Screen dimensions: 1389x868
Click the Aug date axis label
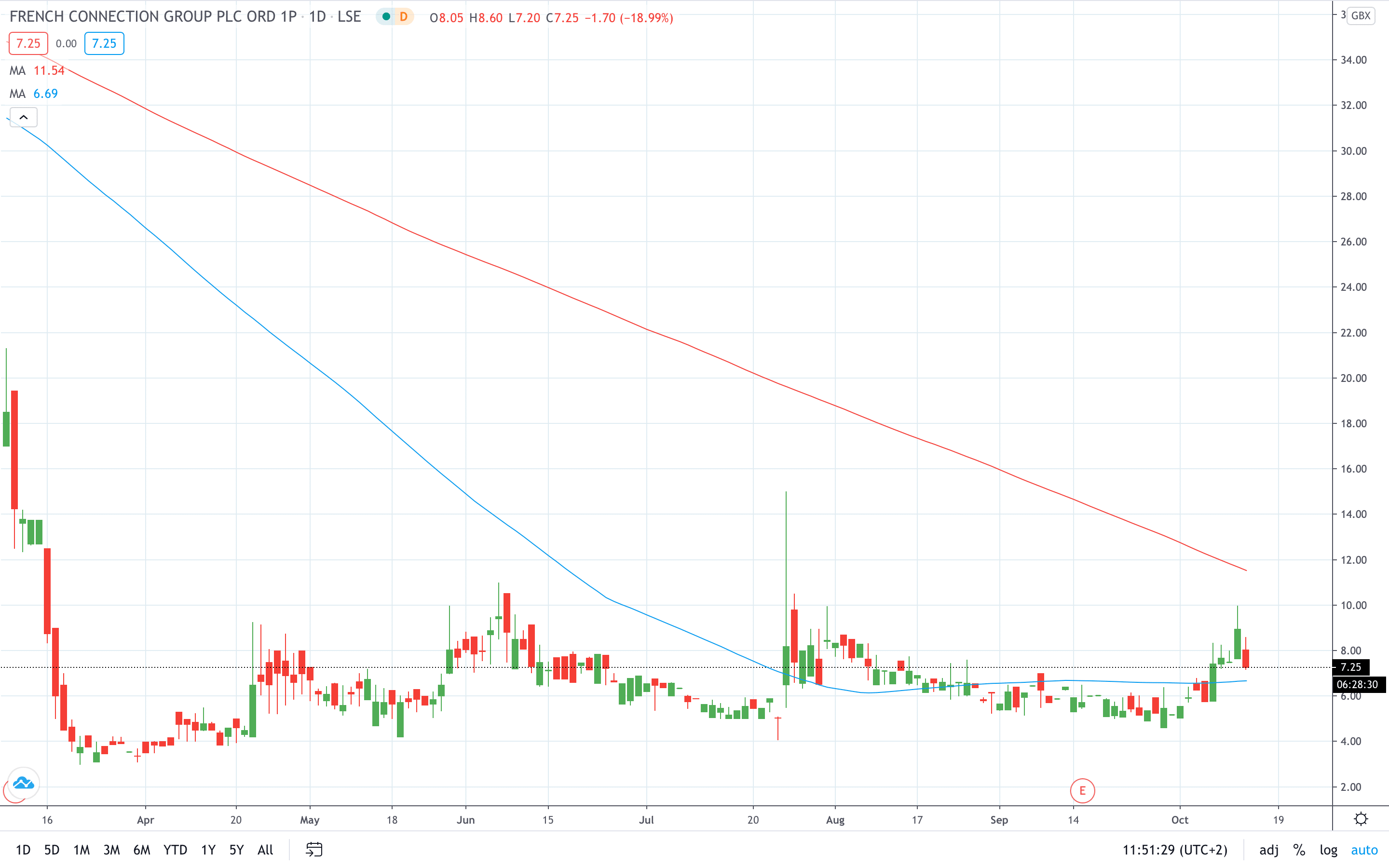click(x=834, y=820)
